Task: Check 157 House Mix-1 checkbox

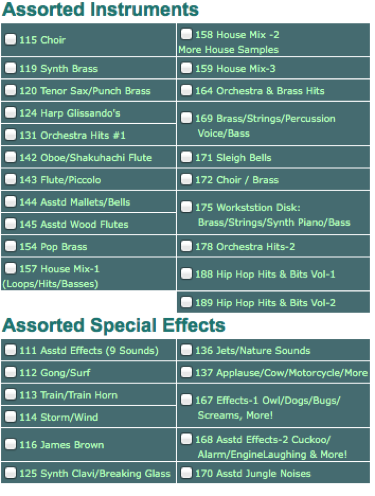Action: (11, 268)
